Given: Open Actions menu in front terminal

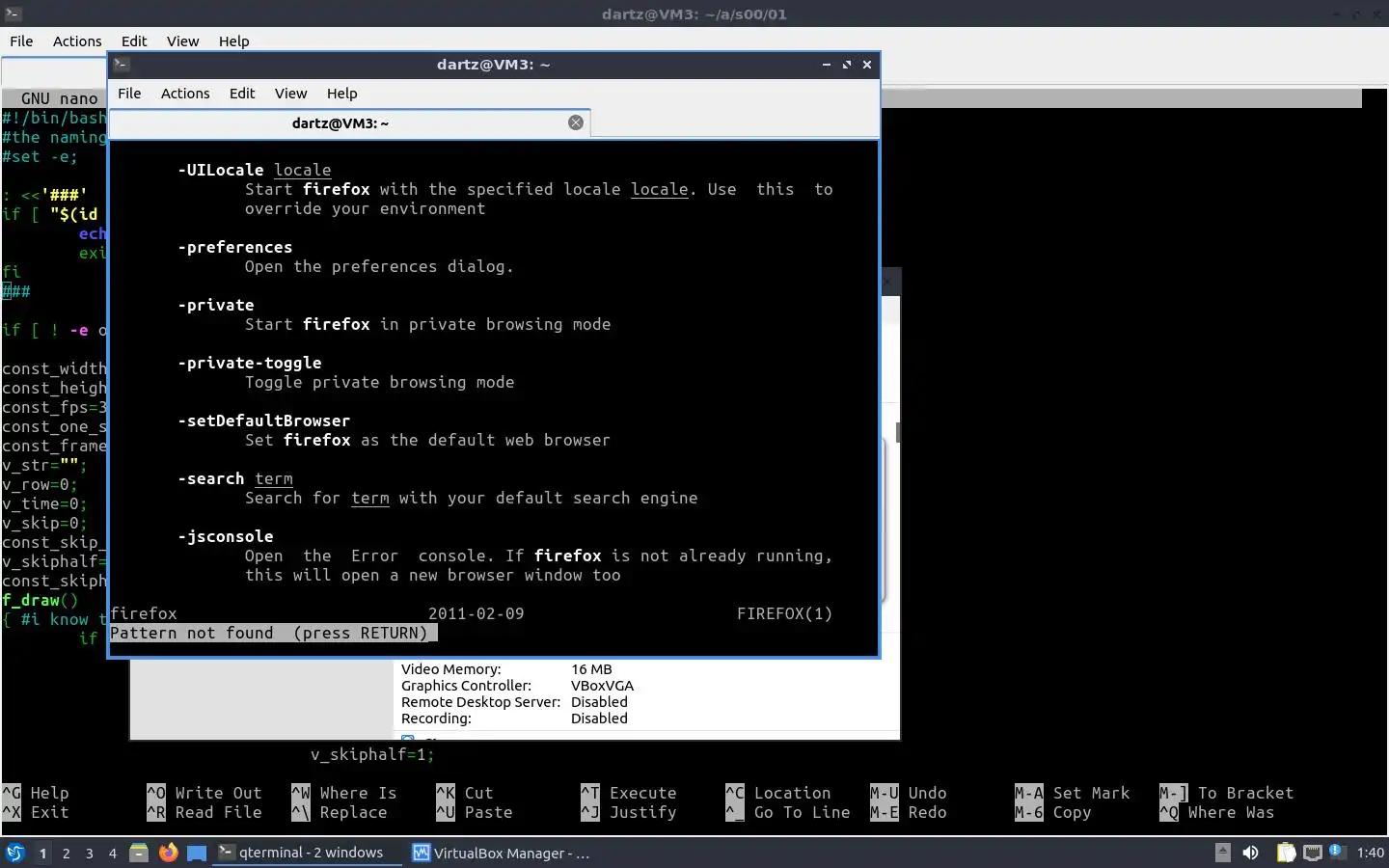Looking at the screenshot, I should click(185, 94).
